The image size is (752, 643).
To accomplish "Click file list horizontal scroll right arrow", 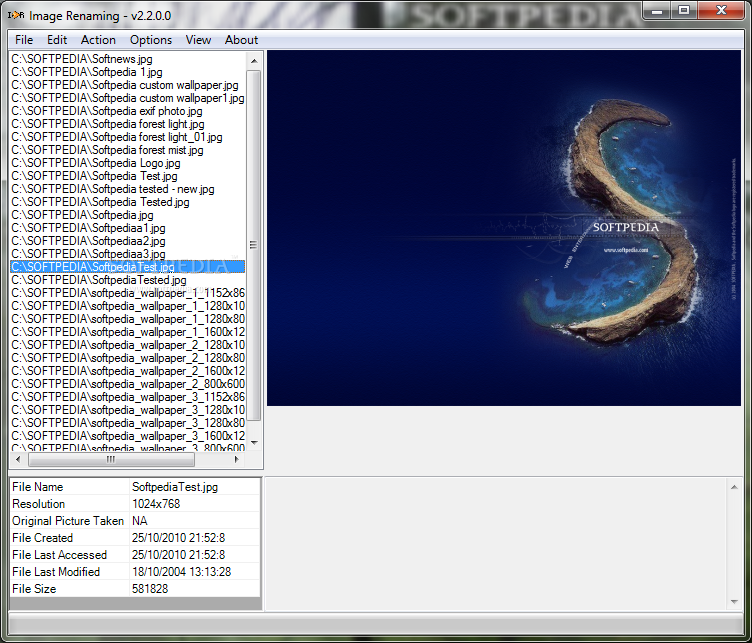I will (236, 459).
